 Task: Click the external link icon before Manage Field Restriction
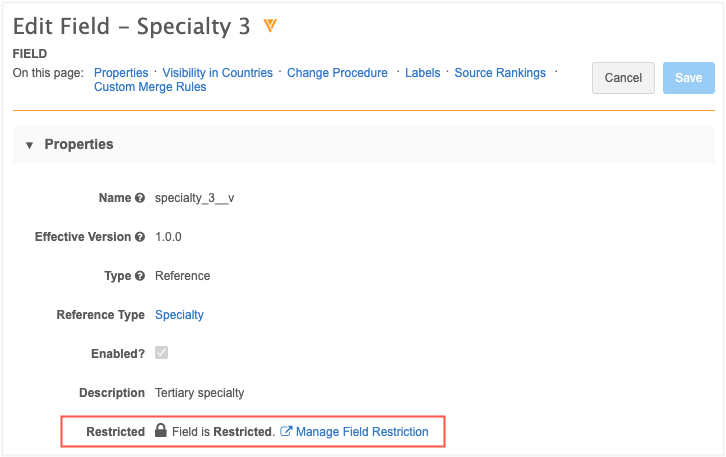pyautogui.click(x=286, y=432)
